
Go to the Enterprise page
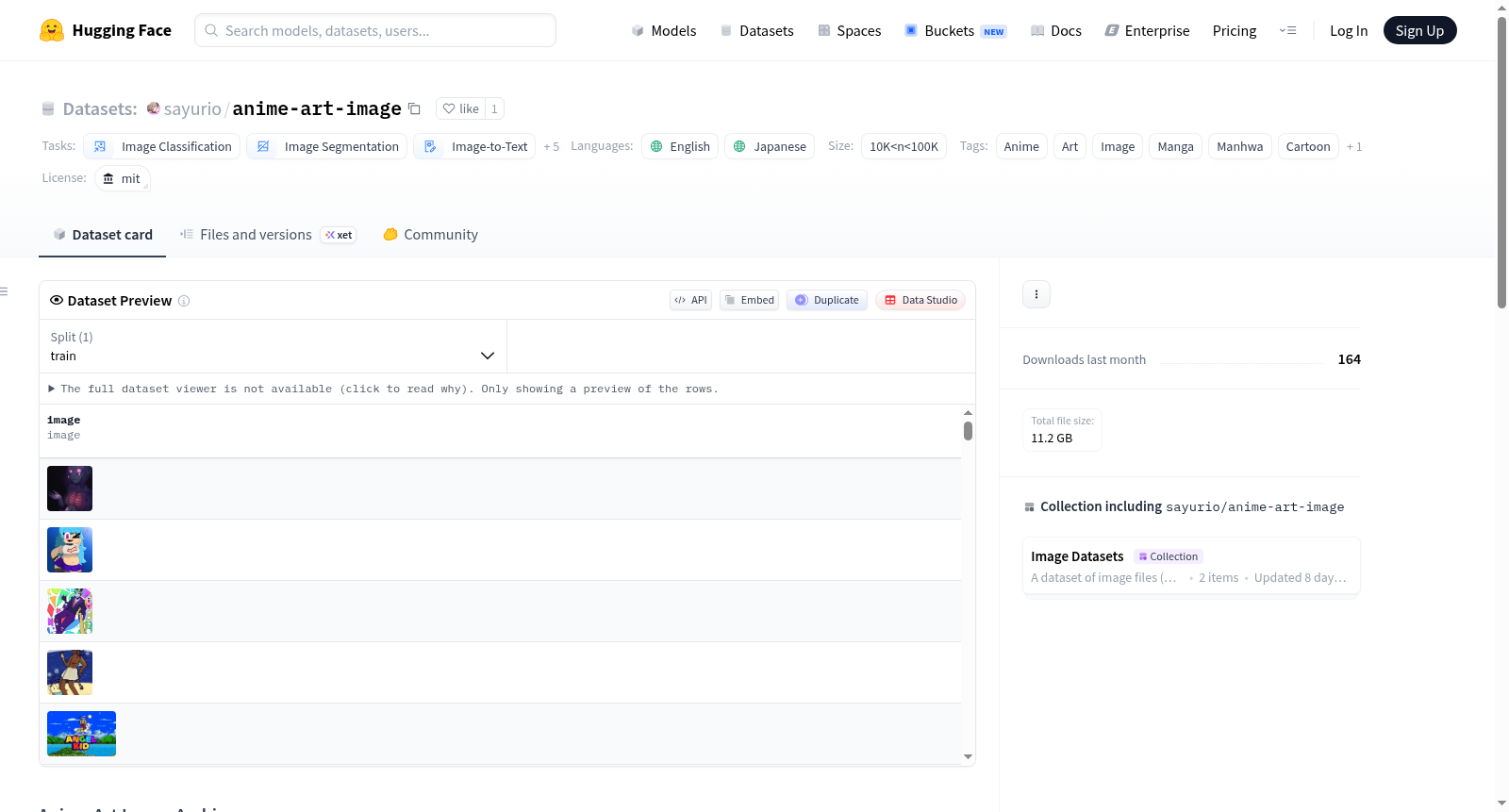pyautogui.click(x=1147, y=30)
